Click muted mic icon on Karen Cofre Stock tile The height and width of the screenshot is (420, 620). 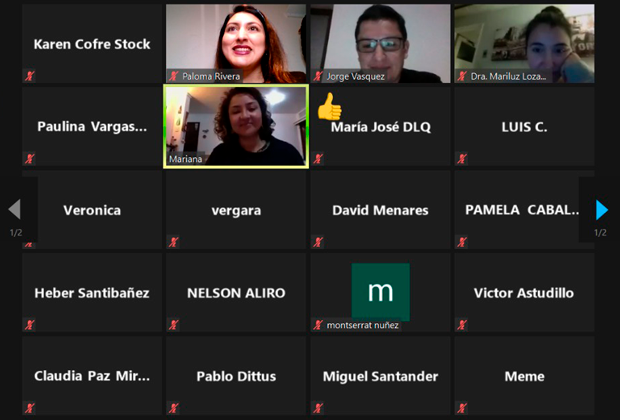click(30, 76)
